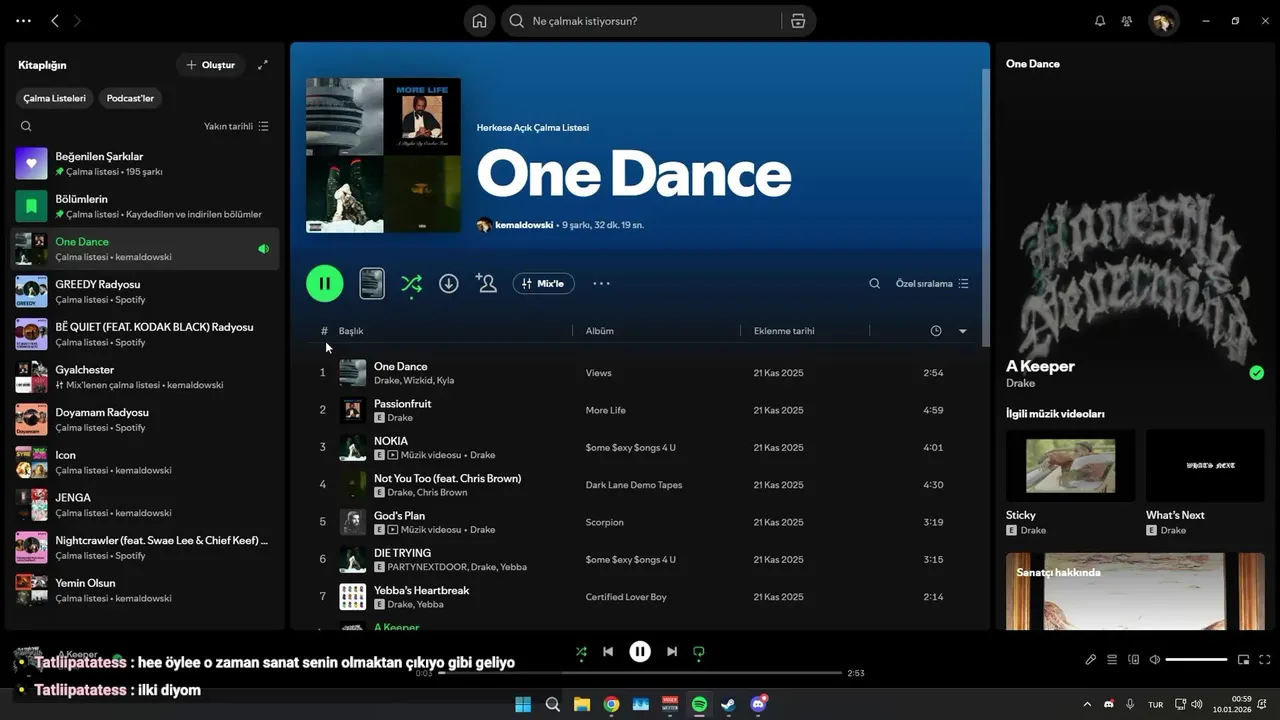1280x720 pixels.
Task: Open the mini player icon
Action: pyautogui.click(x=1244, y=660)
